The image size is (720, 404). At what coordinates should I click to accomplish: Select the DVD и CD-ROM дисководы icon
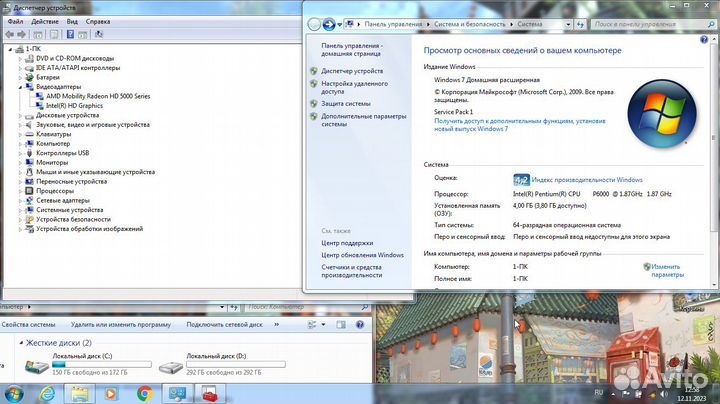(x=29, y=58)
